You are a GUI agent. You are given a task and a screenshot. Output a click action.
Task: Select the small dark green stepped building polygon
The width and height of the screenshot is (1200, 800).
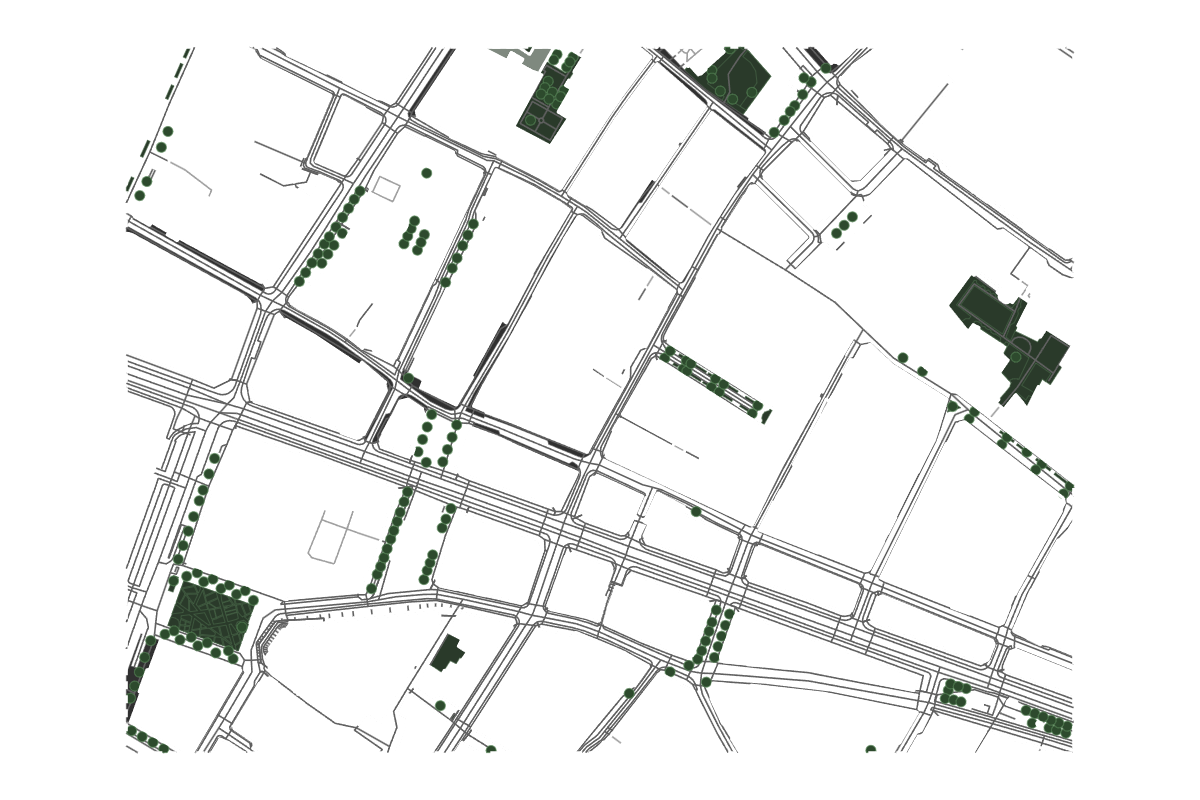click(x=447, y=653)
